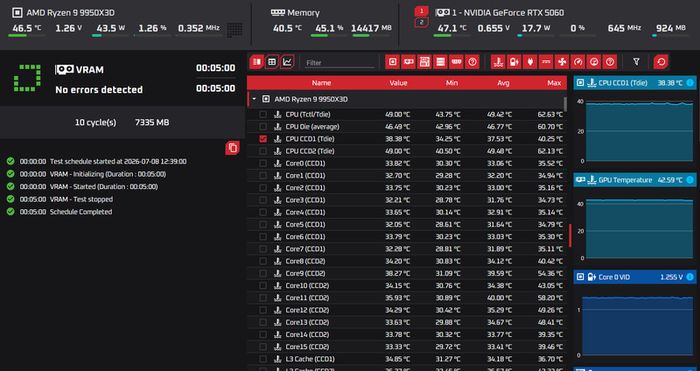Select the Core15 (CCD2) row name

[307, 347]
